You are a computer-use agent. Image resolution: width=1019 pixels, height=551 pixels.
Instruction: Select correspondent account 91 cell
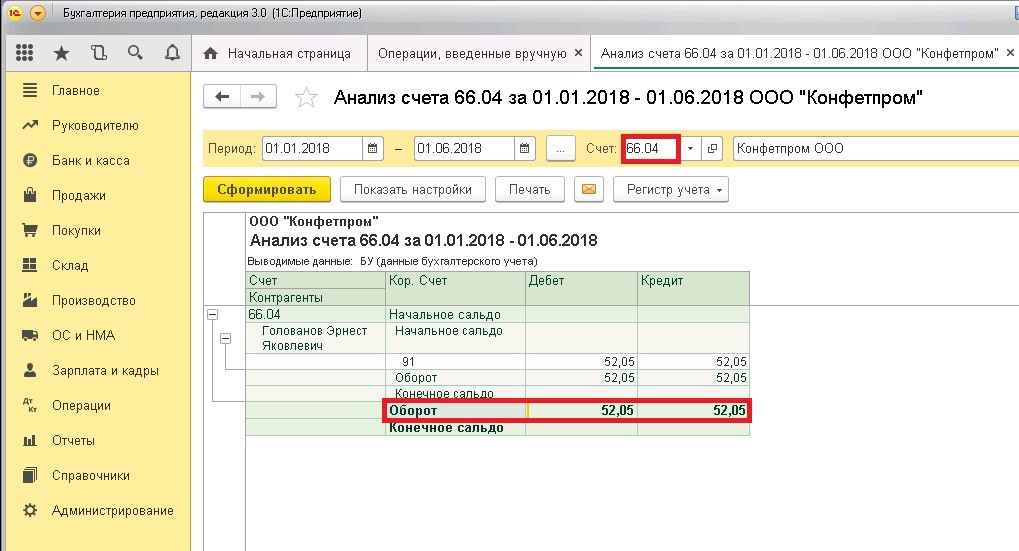pos(456,362)
